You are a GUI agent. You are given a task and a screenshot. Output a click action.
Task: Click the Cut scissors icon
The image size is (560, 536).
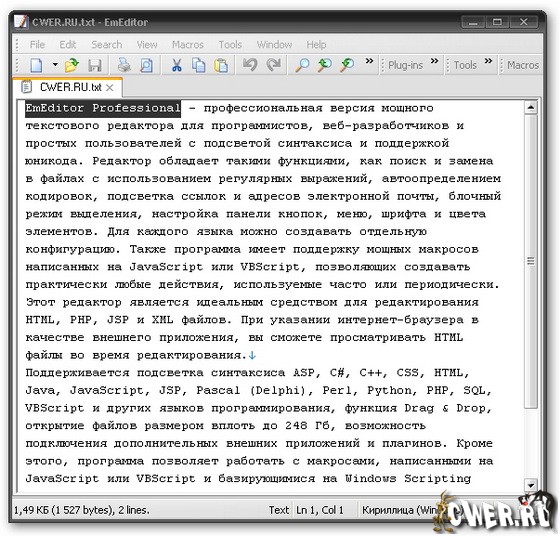(176, 65)
